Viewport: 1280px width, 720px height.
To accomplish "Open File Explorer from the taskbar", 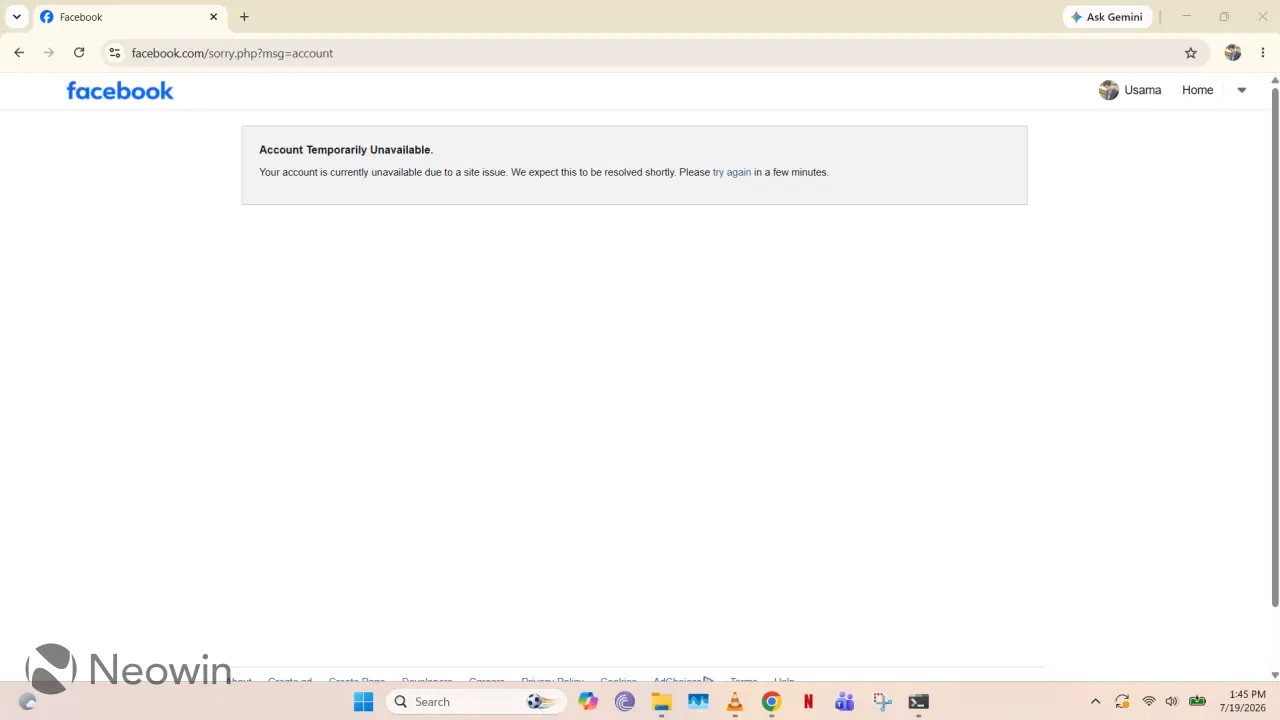I will 661,702.
